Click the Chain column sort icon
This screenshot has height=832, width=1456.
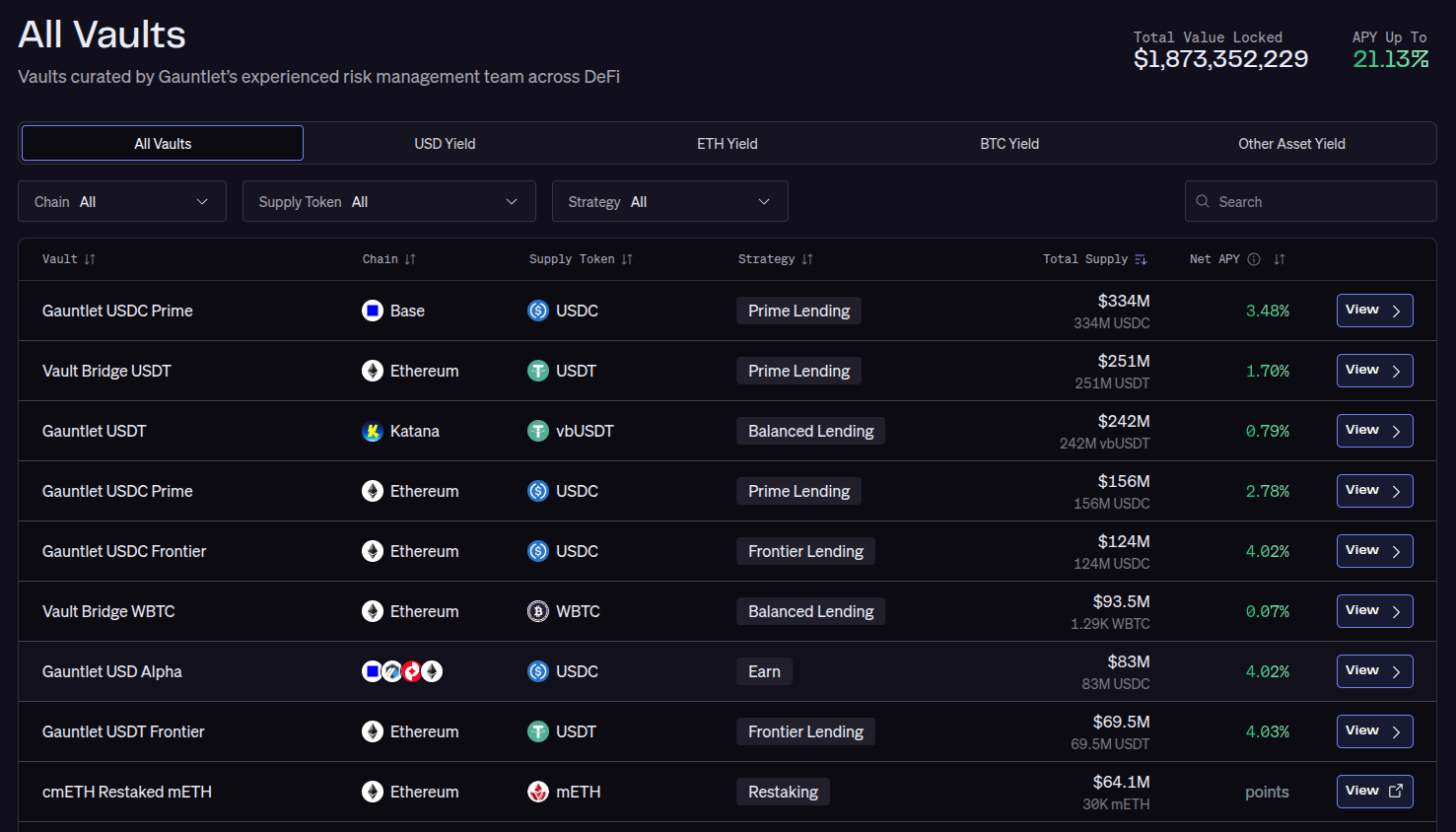[410, 259]
